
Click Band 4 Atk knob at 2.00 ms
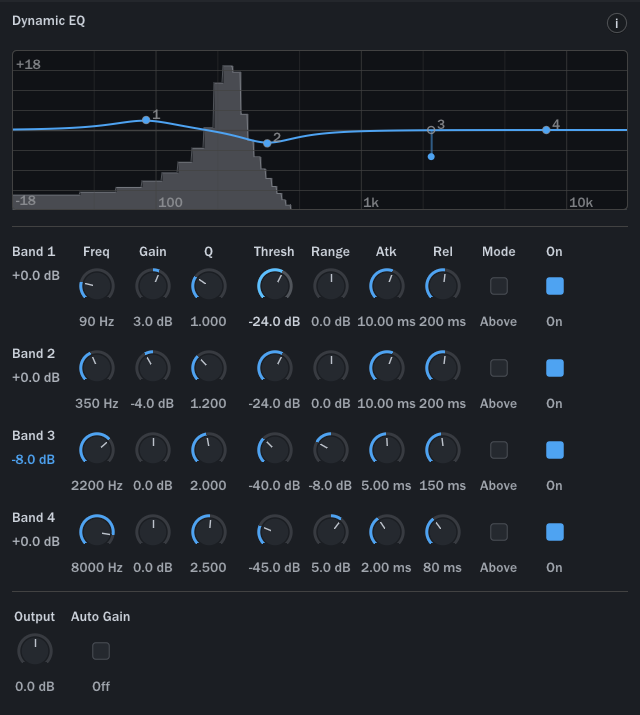(386, 532)
